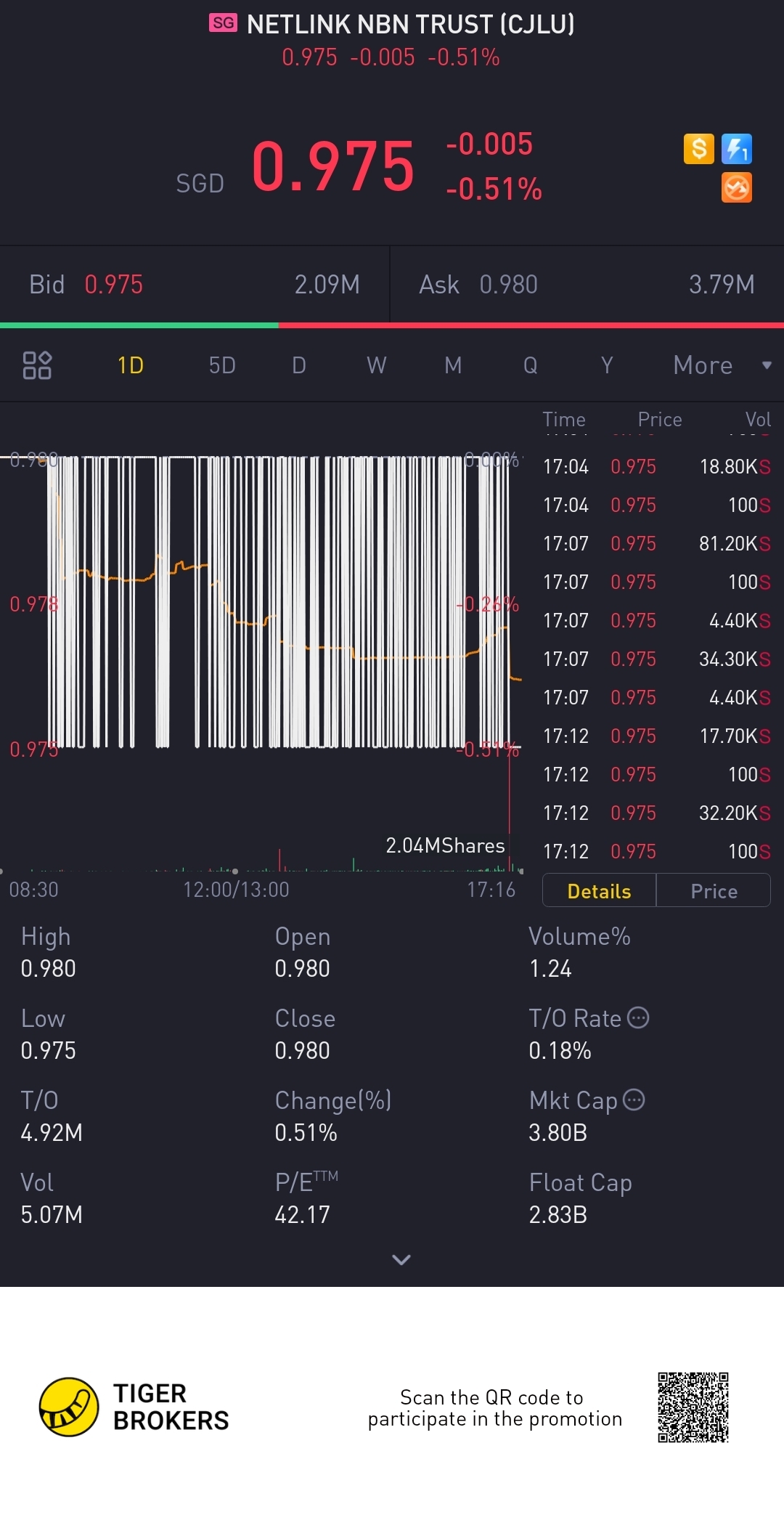The height and width of the screenshot is (1528, 784).
Task: Tap the 17:07 trade with 81.20K volume
Action: click(x=656, y=543)
